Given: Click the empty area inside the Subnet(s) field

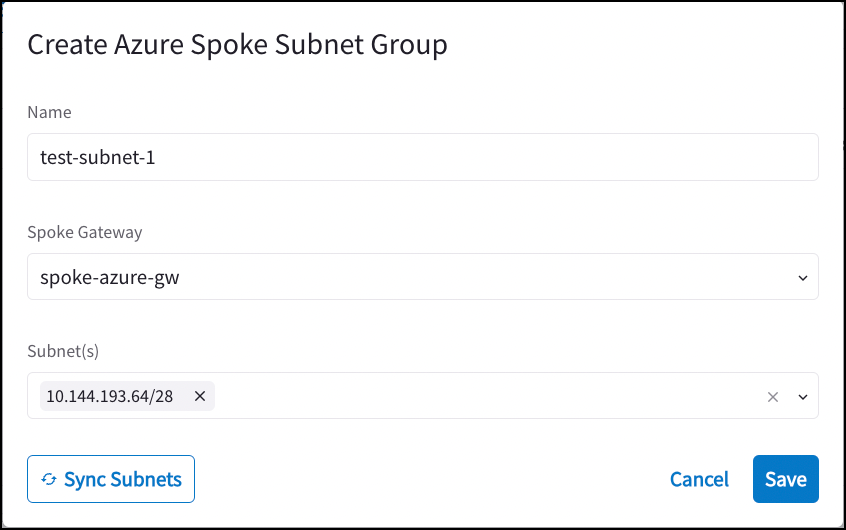Looking at the screenshot, I should coord(480,396).
